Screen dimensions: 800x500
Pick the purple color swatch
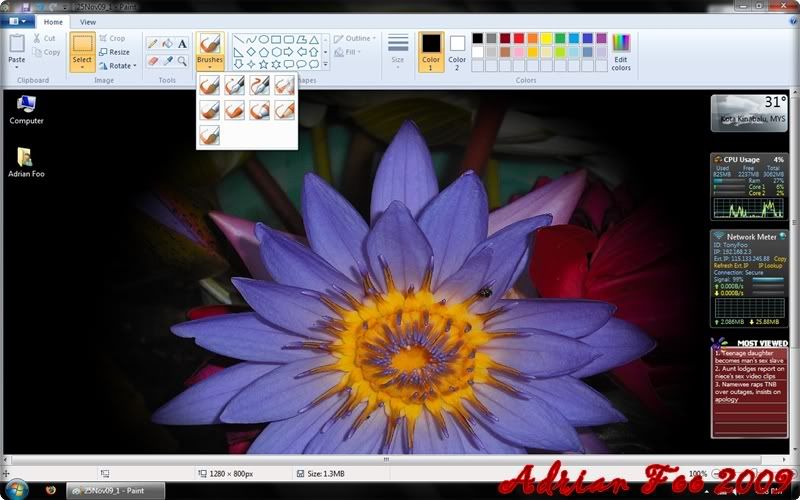pyautogui.click(x=602, y=39)
